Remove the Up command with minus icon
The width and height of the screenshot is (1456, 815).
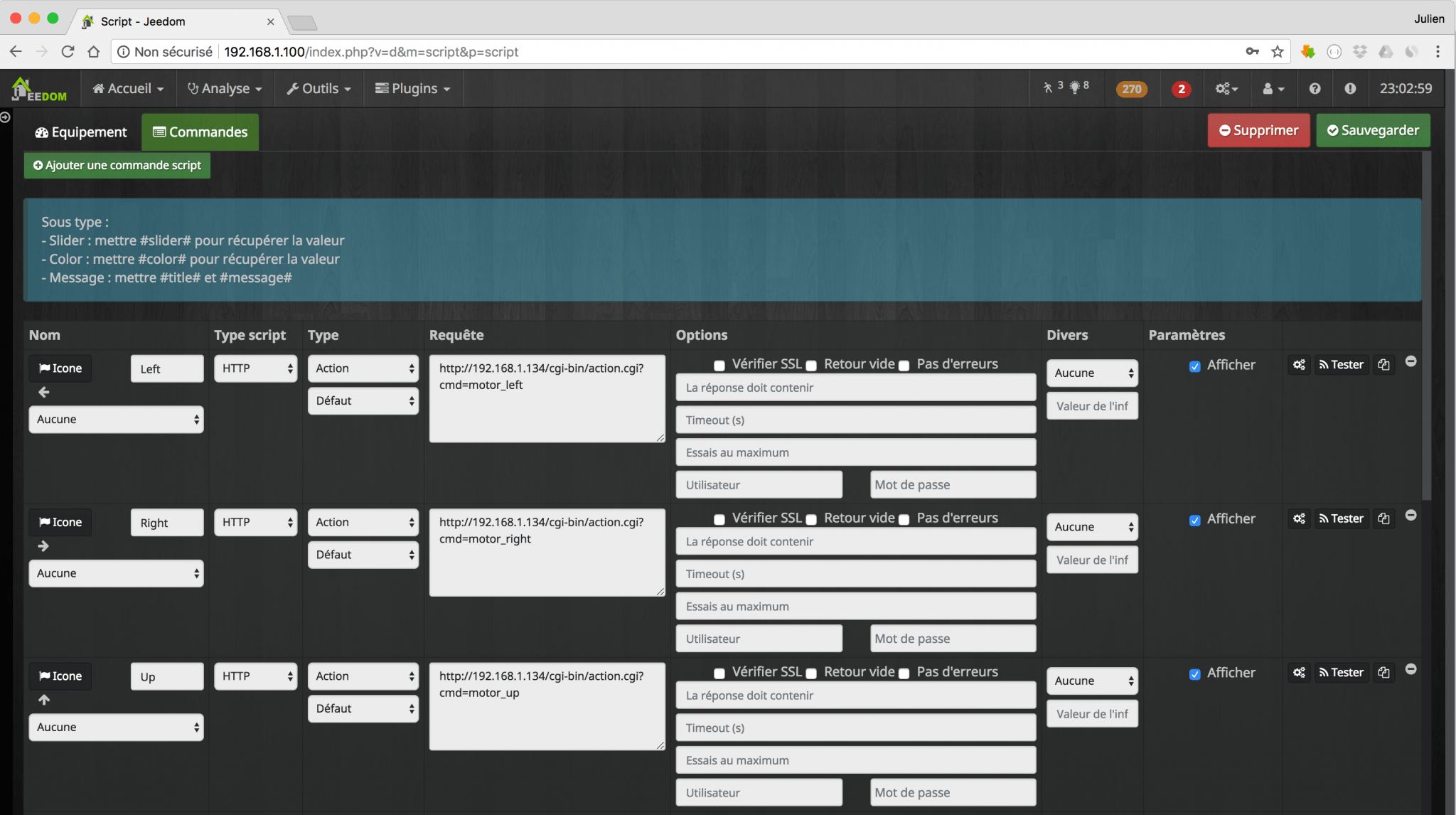coord(1411,669)
